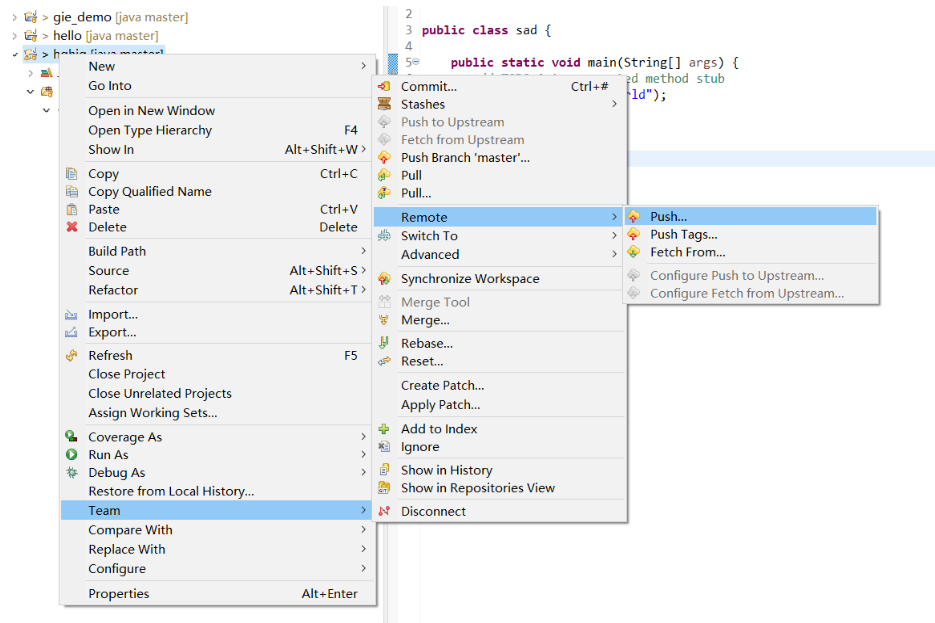
Task: Click the Disconnect icon
Action: [x=383, y=511]
